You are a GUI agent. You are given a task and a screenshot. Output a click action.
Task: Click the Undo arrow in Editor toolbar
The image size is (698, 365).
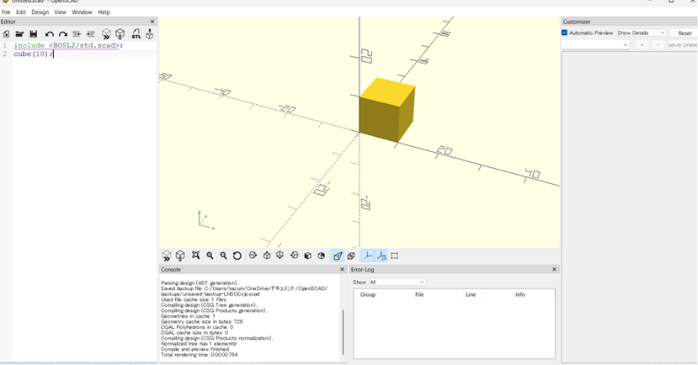click(x=49, y=34)
